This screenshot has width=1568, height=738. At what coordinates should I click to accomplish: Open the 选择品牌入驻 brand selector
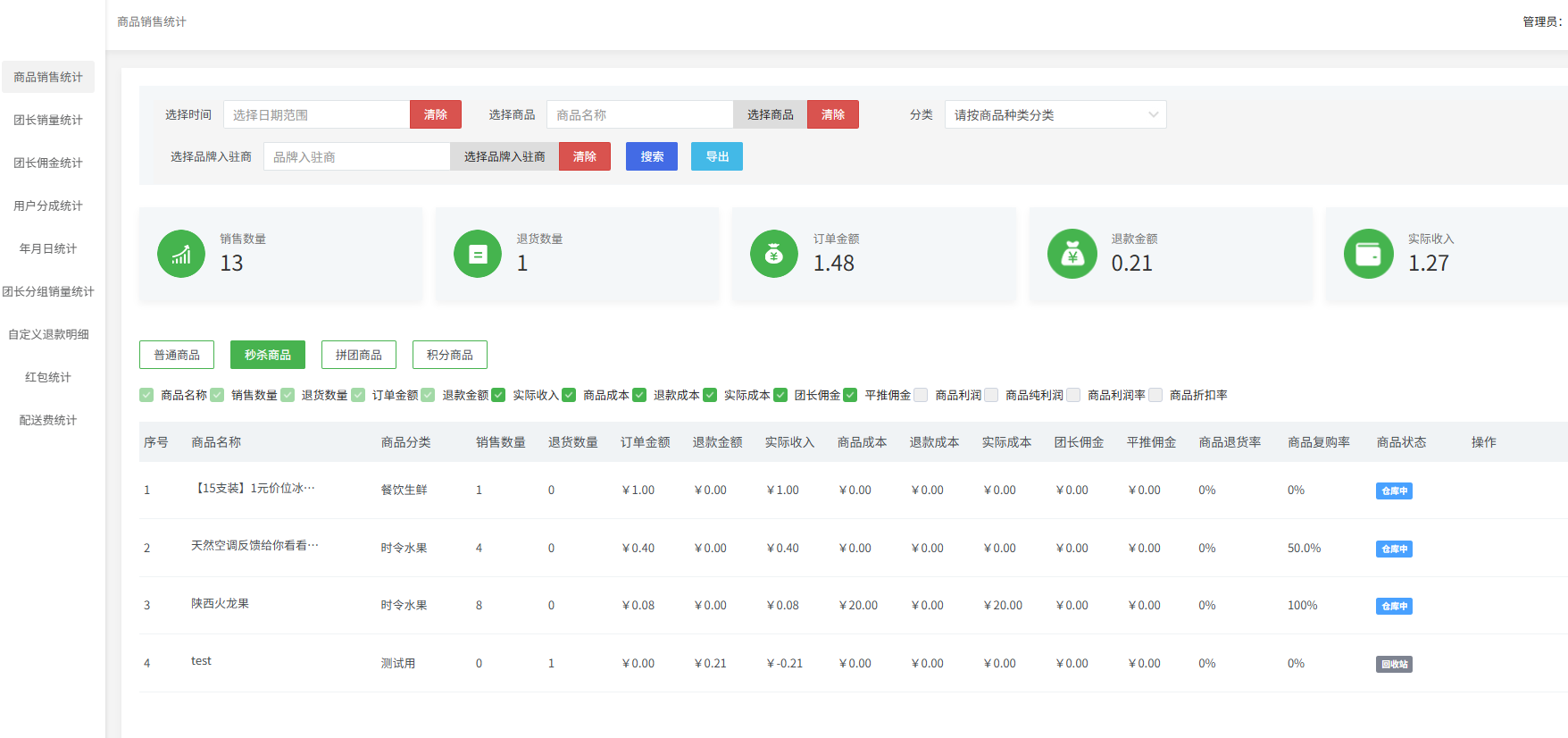point(505,156)
